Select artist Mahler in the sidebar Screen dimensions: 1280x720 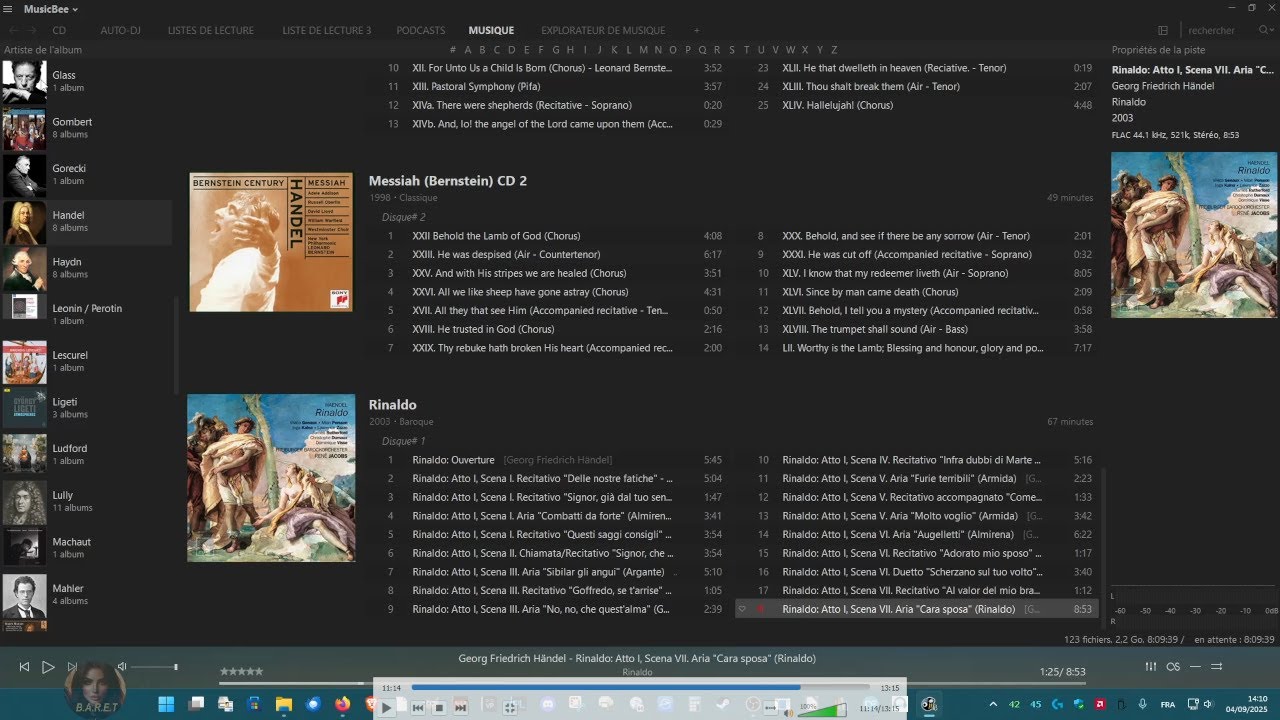[86, 595]
